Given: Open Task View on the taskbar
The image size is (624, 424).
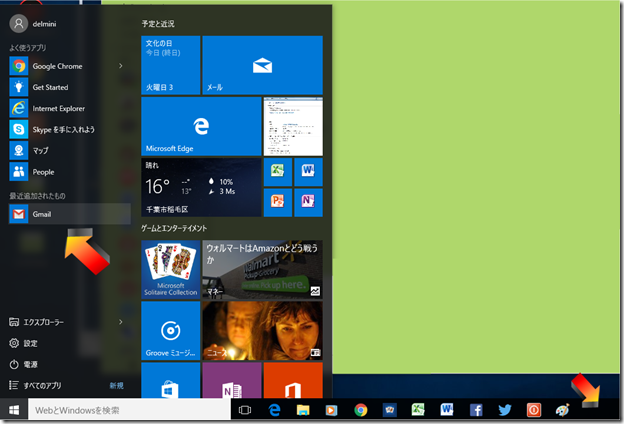Looking at the screenshot, I should click(x=245, y=410).
